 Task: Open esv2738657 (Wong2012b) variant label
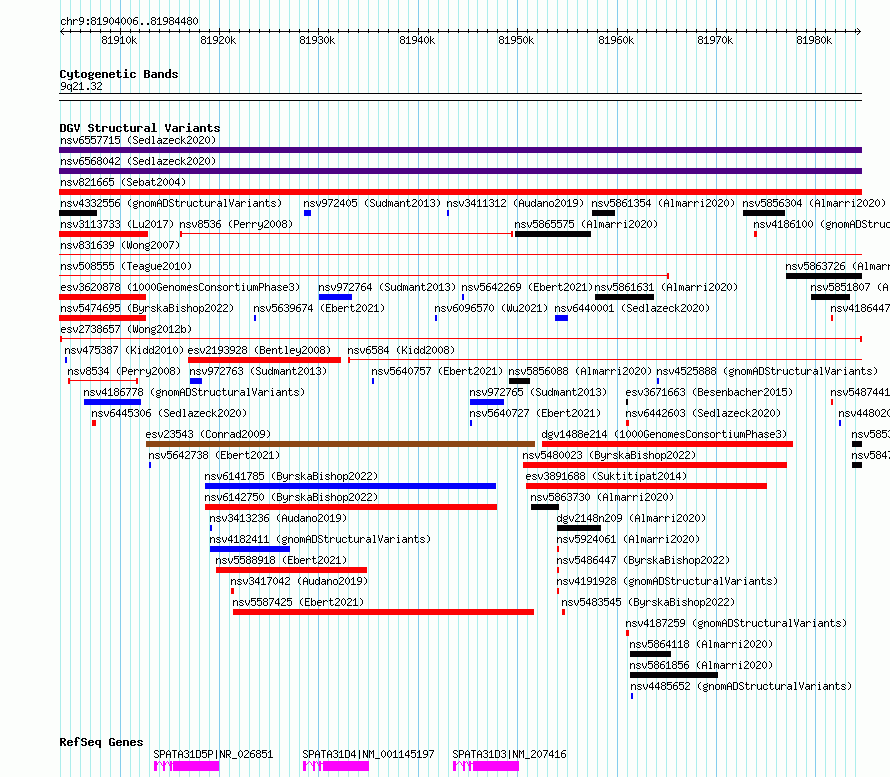click(126, 329)
